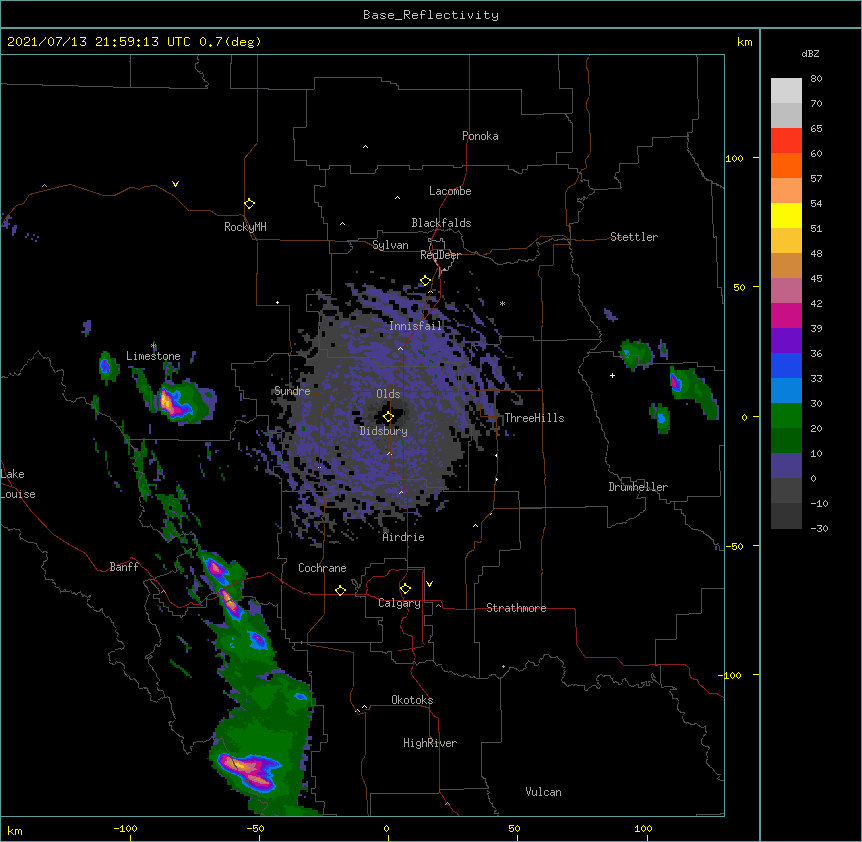Click the Strathmore label
The width and height of the screenshot is (862, 842).
(x=516, y=608)
